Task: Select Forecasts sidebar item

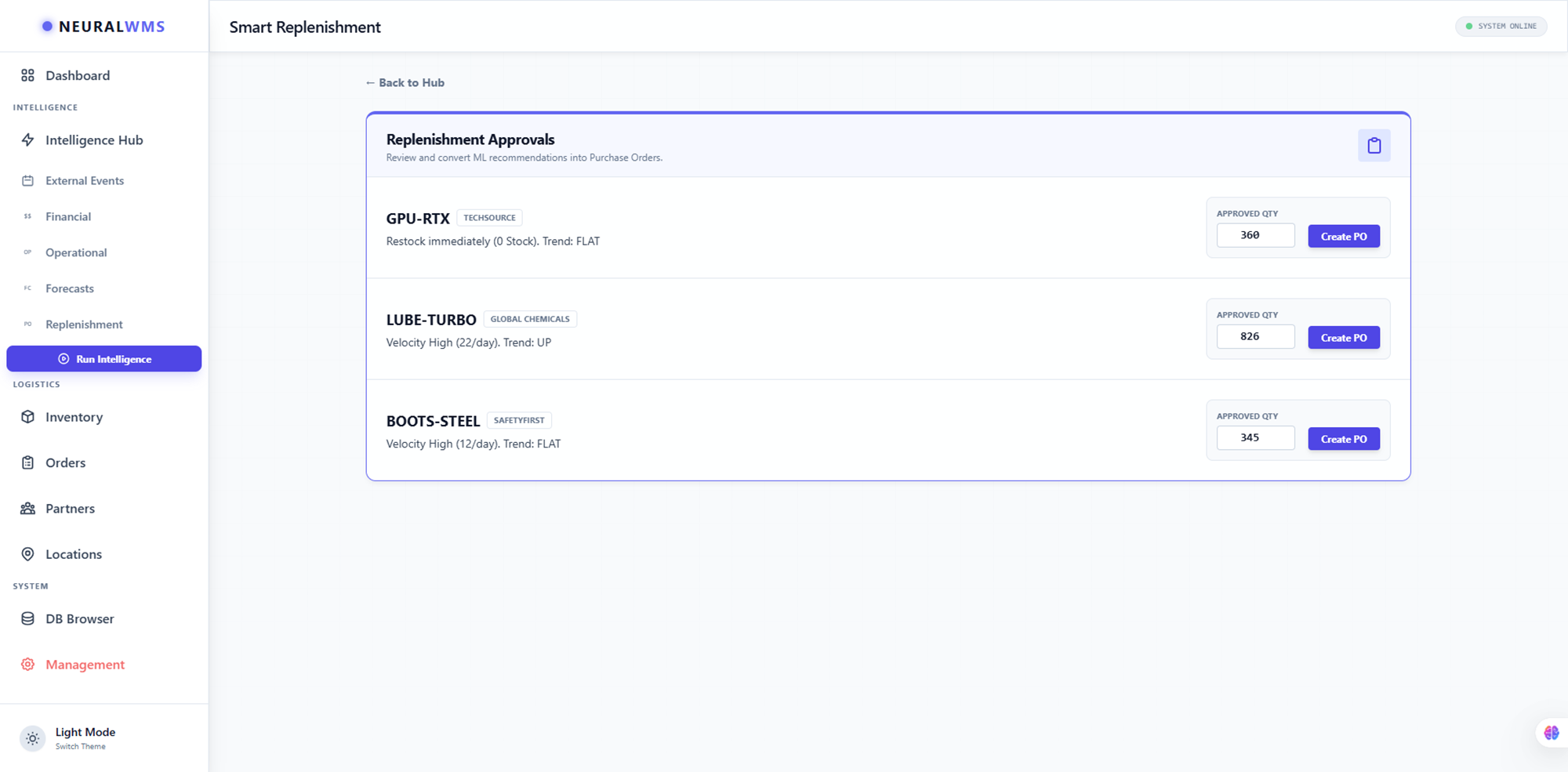Action: click(69, 288)
